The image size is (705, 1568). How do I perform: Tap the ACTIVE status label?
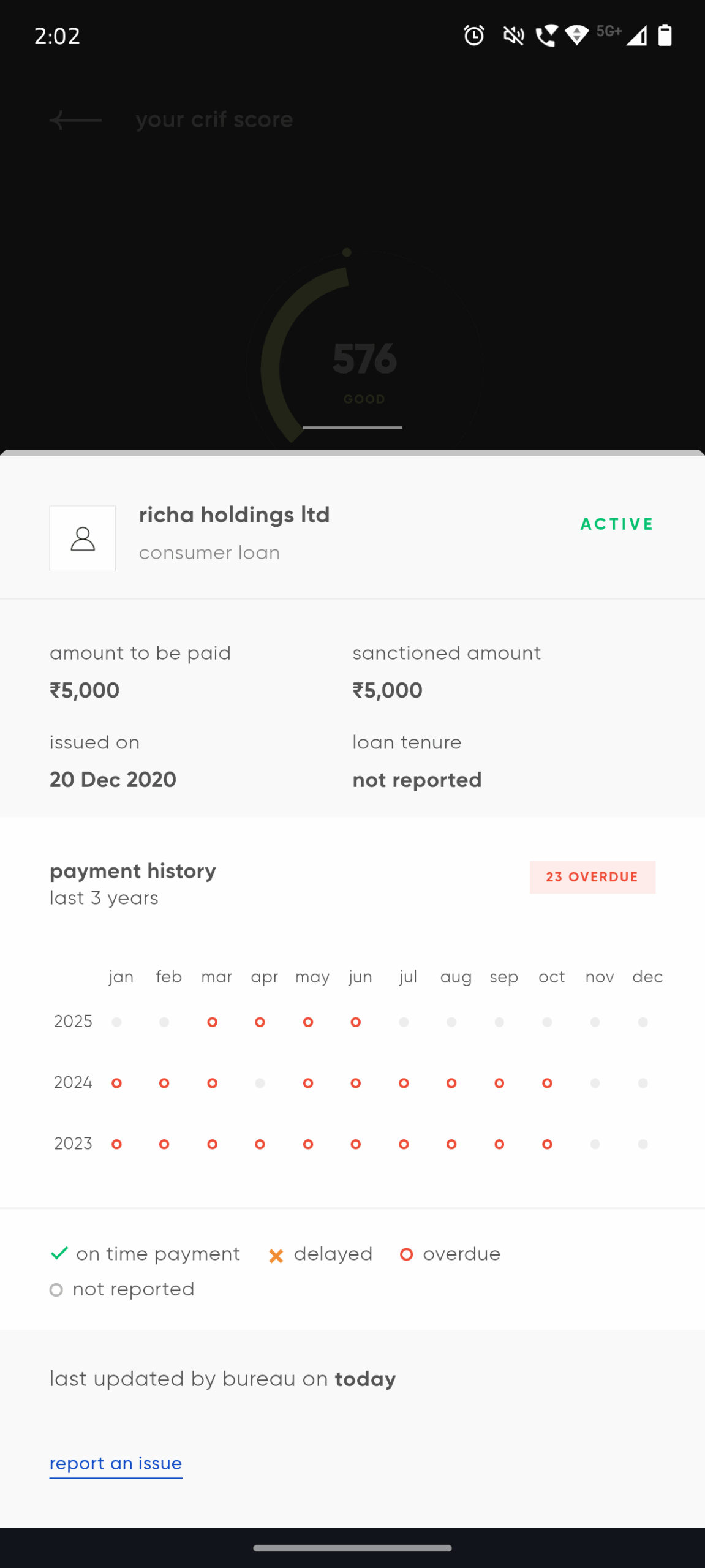pos(616,524)
